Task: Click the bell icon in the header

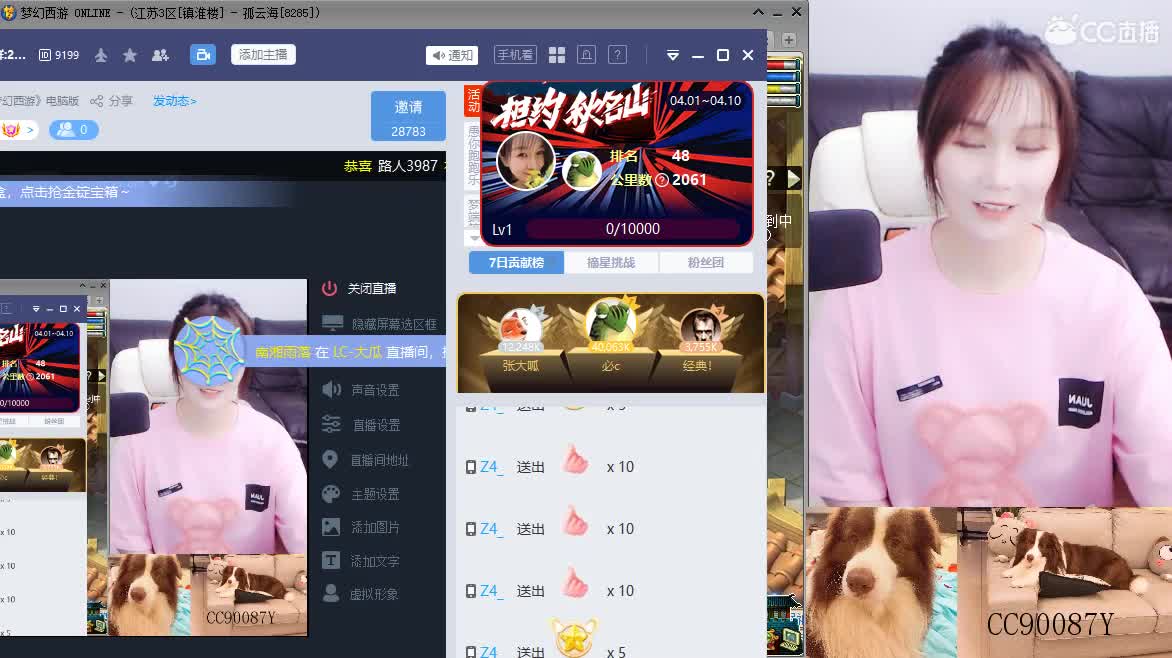Action: 587,55
